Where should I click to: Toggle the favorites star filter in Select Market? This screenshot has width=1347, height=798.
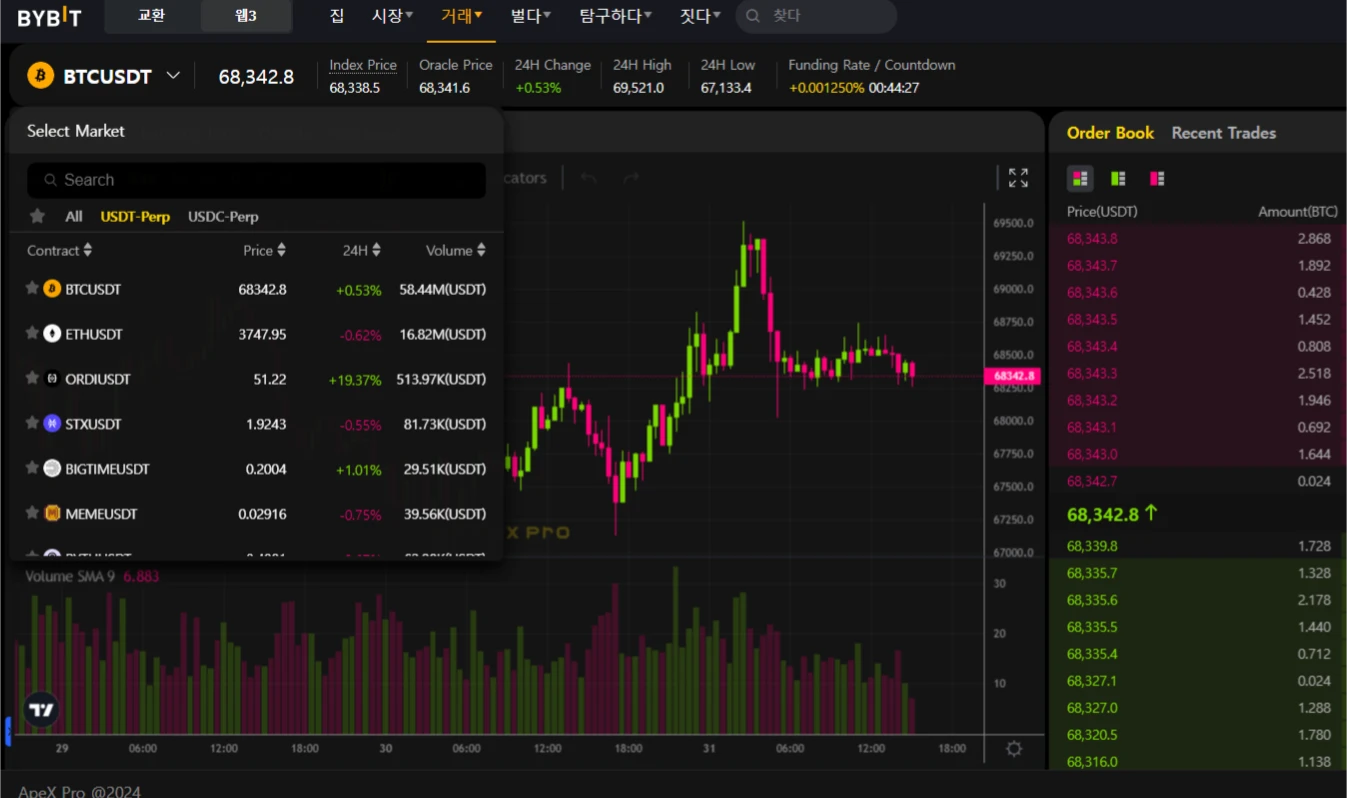click(x=37, y=216)
